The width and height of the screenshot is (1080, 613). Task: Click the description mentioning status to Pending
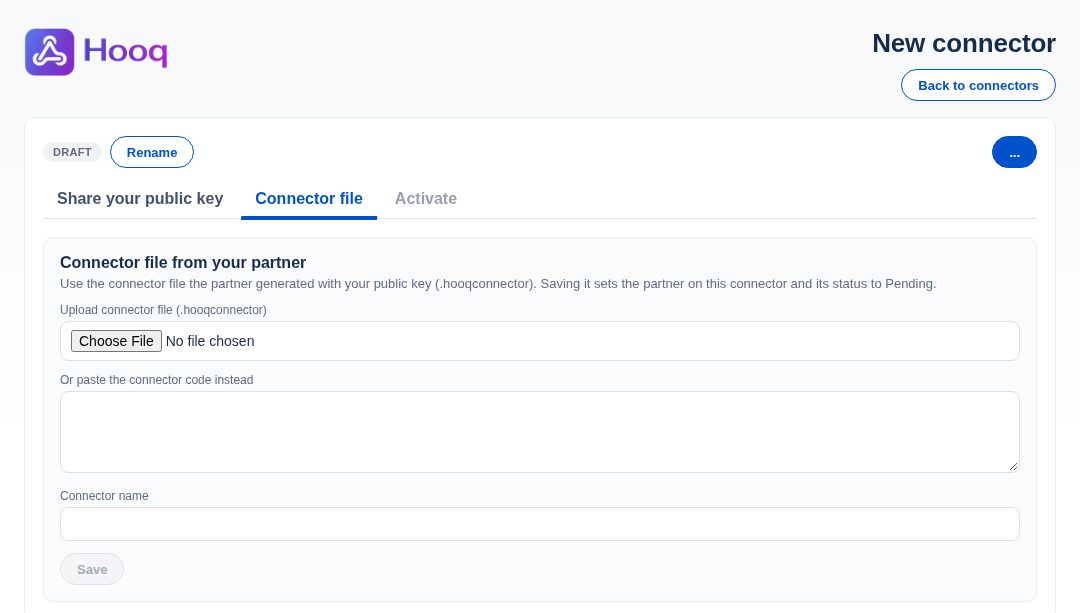tap(498, 284)
